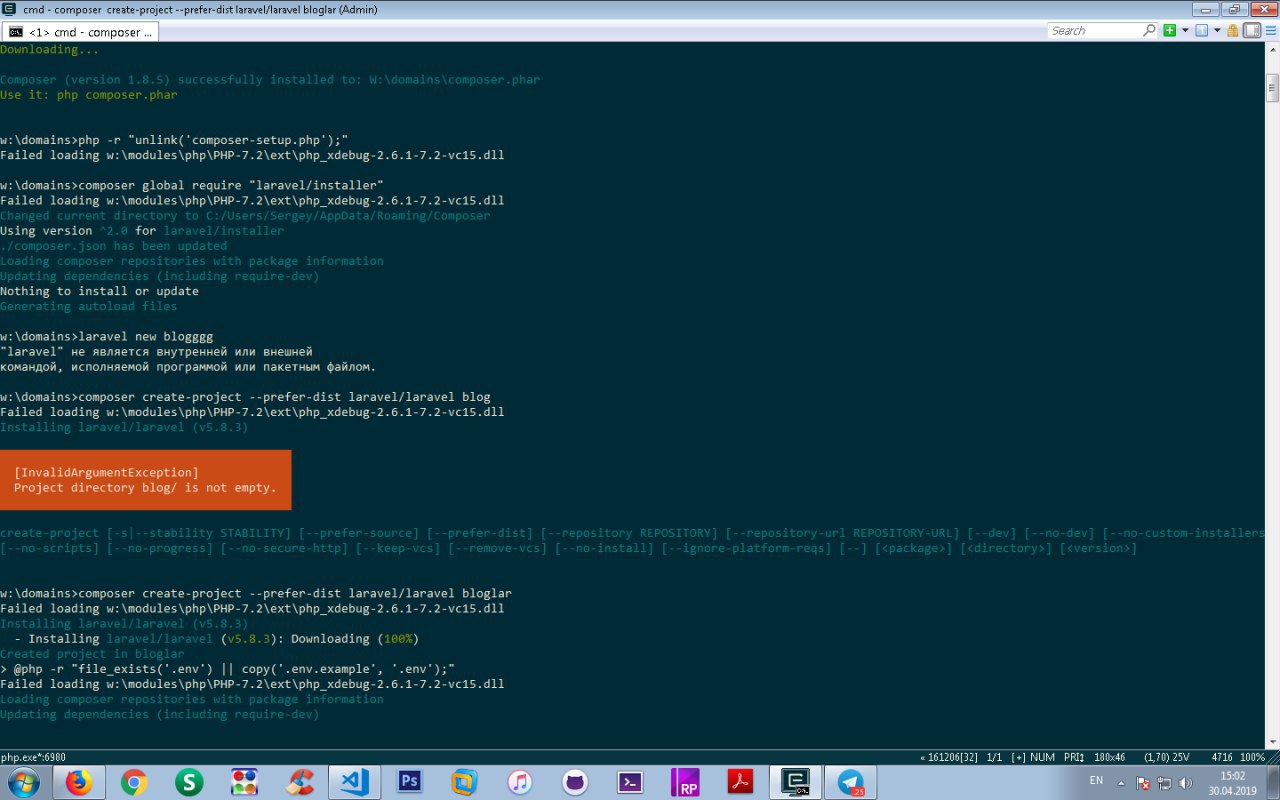Open Firefox from the taskbar

(79, 782)
